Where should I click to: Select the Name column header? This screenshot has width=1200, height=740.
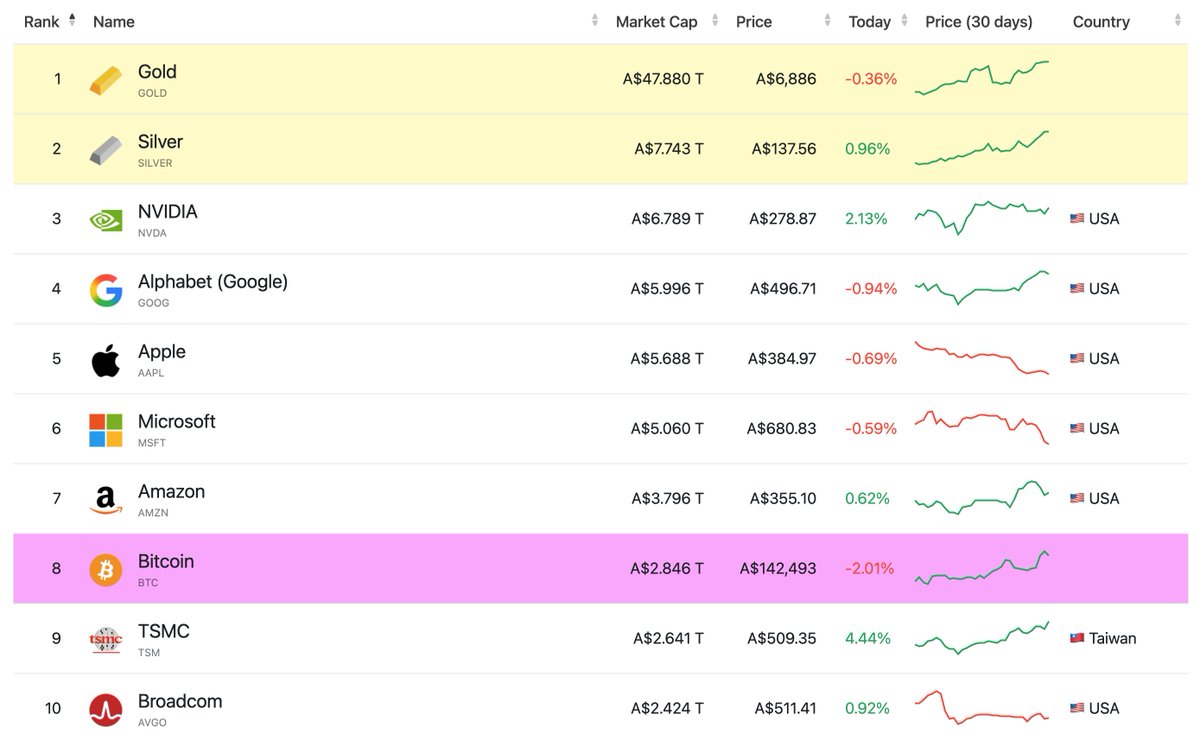pos(113,20)
